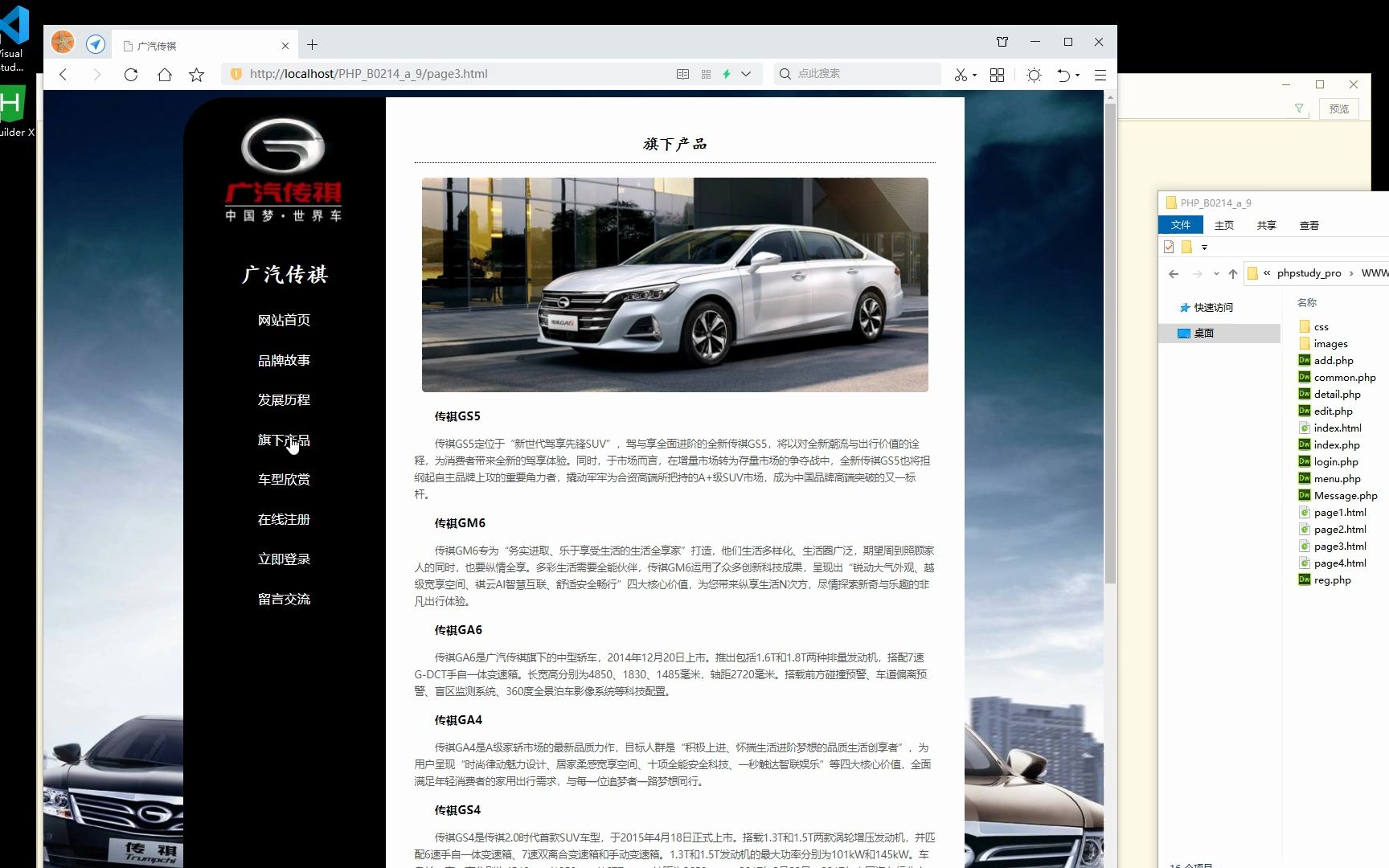The height and width of the screenshot is (868, 1389).
Task: Select 快速访问 in the Explorer sidebar
Action: tap(1213, 308)
